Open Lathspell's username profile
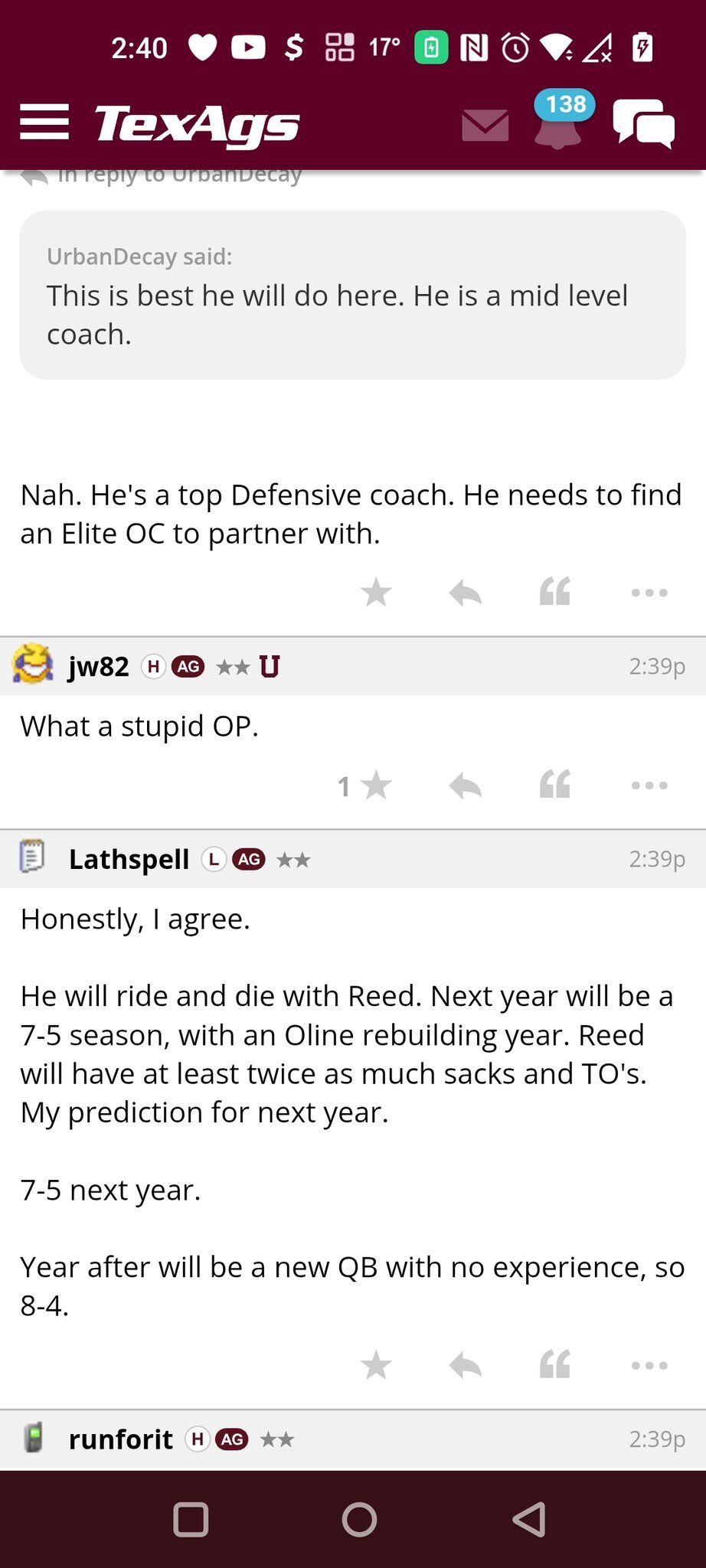Viewport: 706px width, 1568px height. (x=129, y=860)
